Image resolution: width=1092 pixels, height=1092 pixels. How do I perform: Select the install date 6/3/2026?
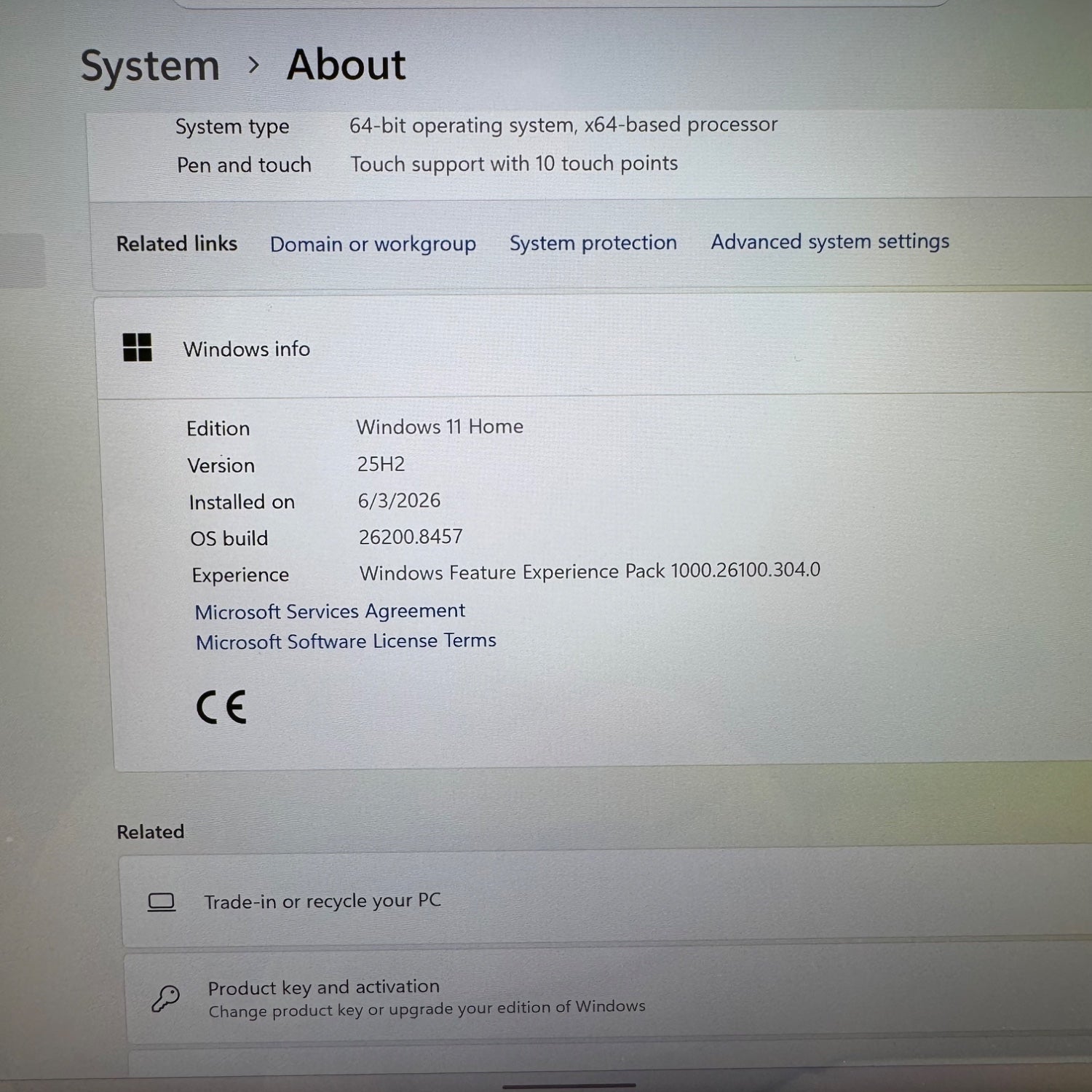click(399, 500)
